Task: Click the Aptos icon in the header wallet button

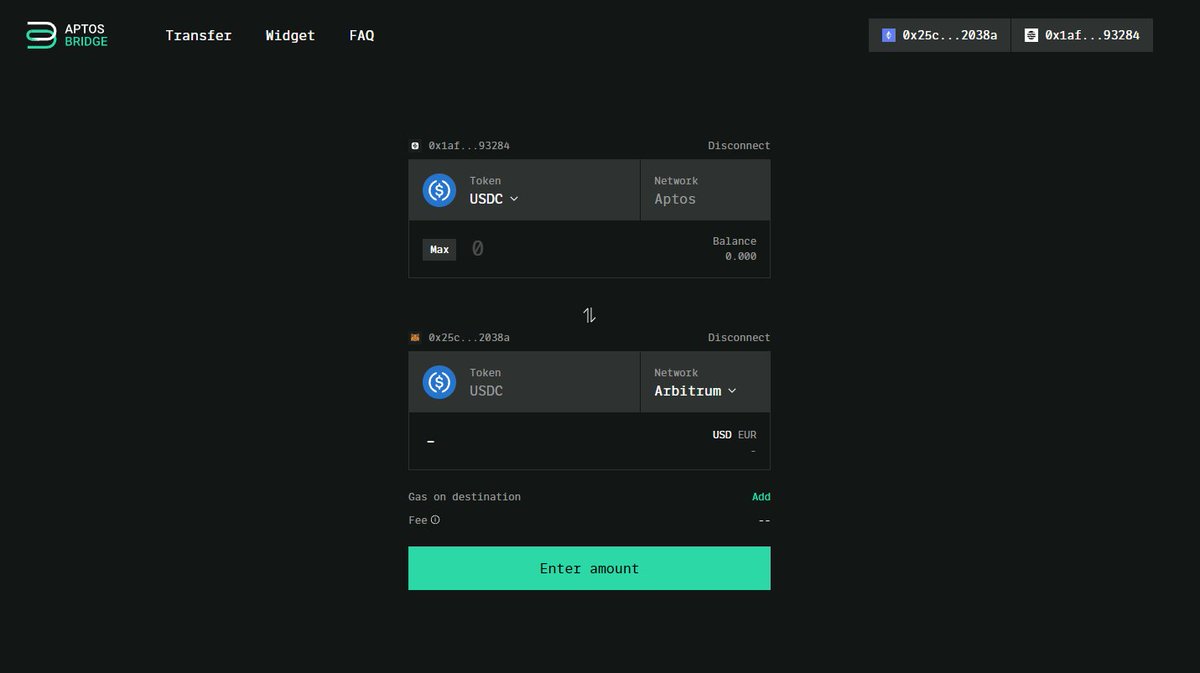Action: pos(1031,35)
